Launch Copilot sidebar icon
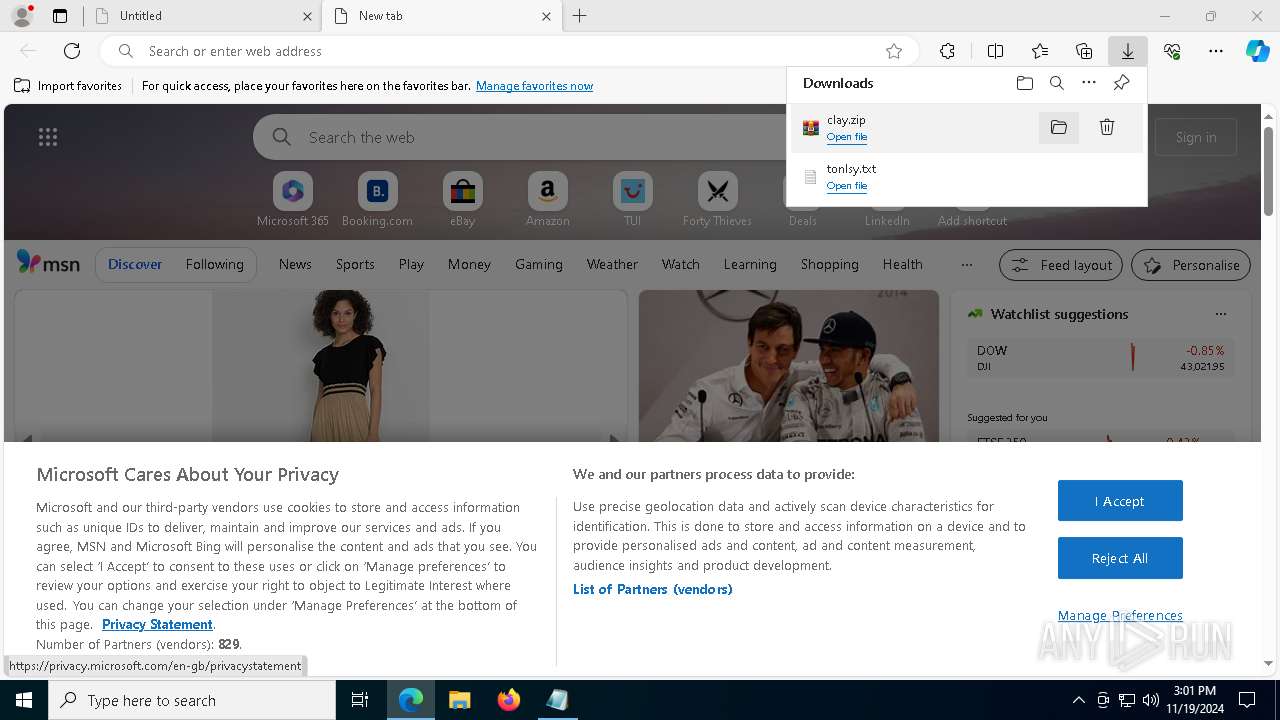The width and height of the screenshot is (1280, 720). point(1258,51)
